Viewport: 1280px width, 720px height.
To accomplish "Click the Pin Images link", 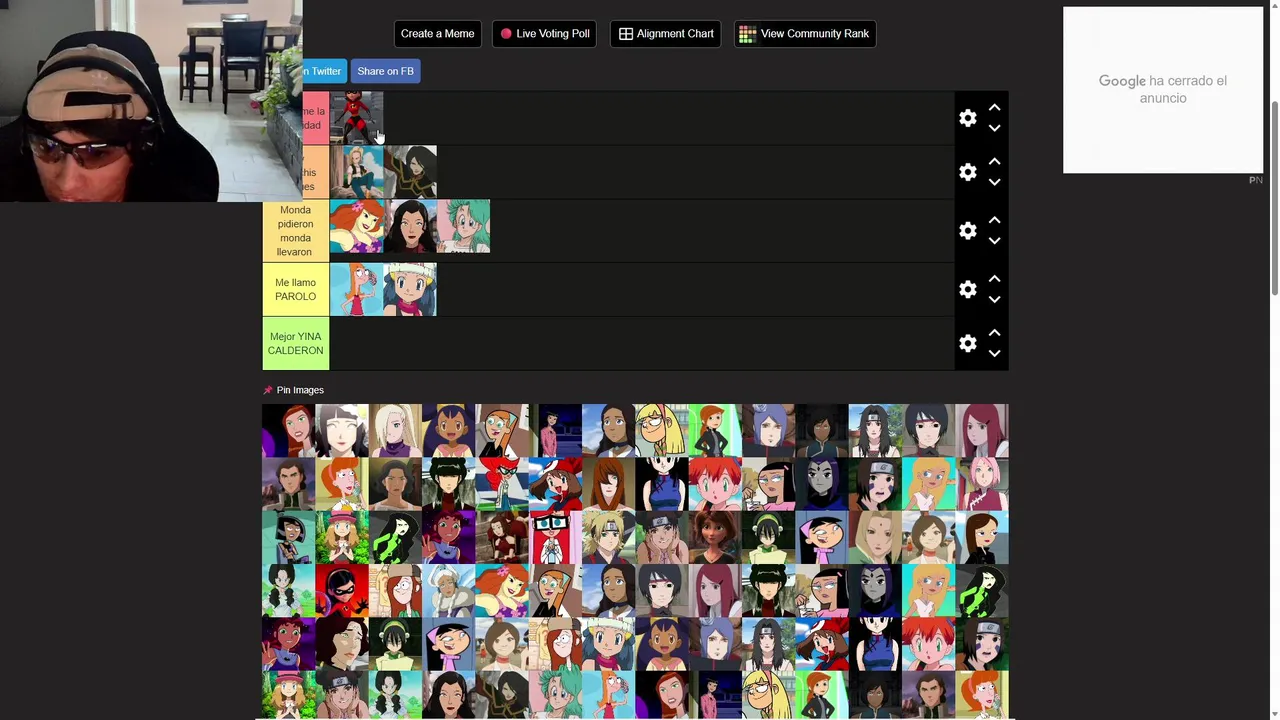I will 300,390.
